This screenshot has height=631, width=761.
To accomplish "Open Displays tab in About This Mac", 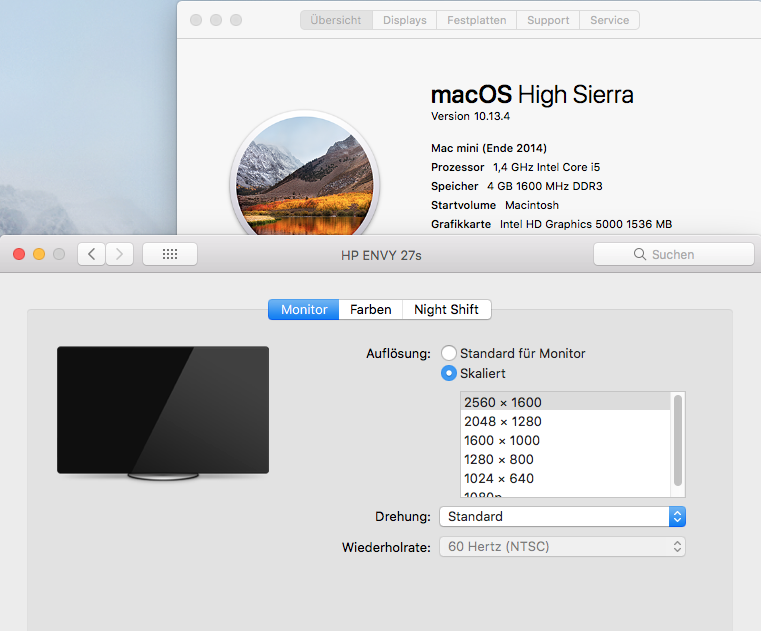I will (405, 20).
